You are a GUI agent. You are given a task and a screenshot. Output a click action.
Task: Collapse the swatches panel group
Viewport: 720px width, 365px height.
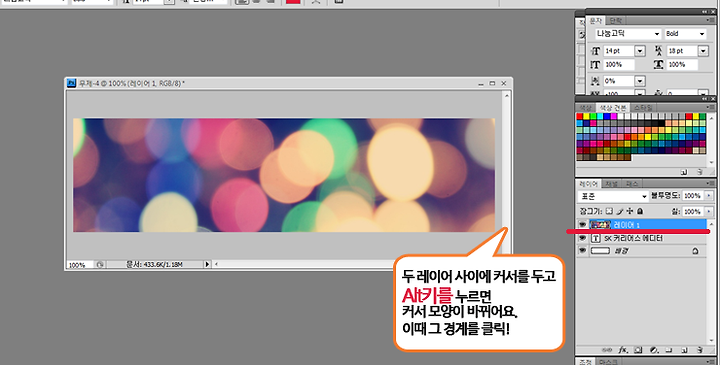[705, 99]
